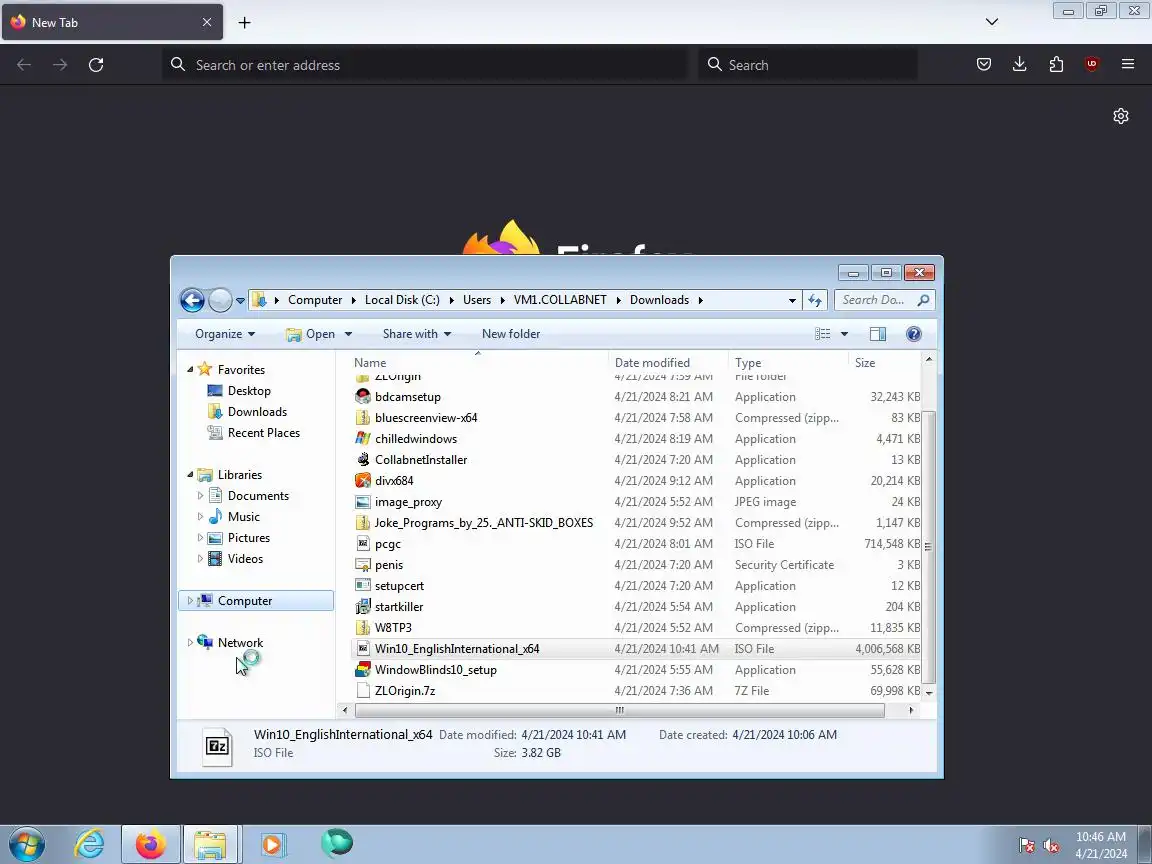Image resolution: width=1152 pixels, height=864 pixels.
Task: Select image_proxy JPEG file
Action: pos(408,502)
